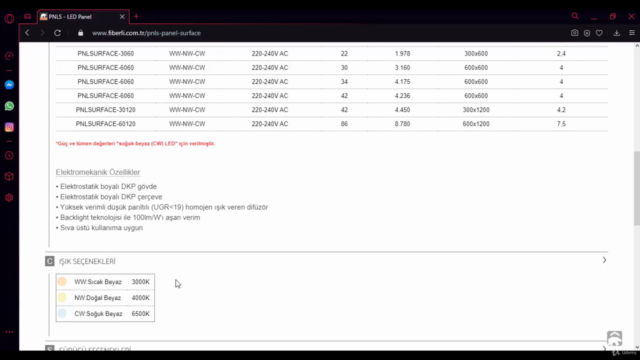Click the 1.978 lumen value
Viewport: 640px width, 360px height.
point(402,53)
